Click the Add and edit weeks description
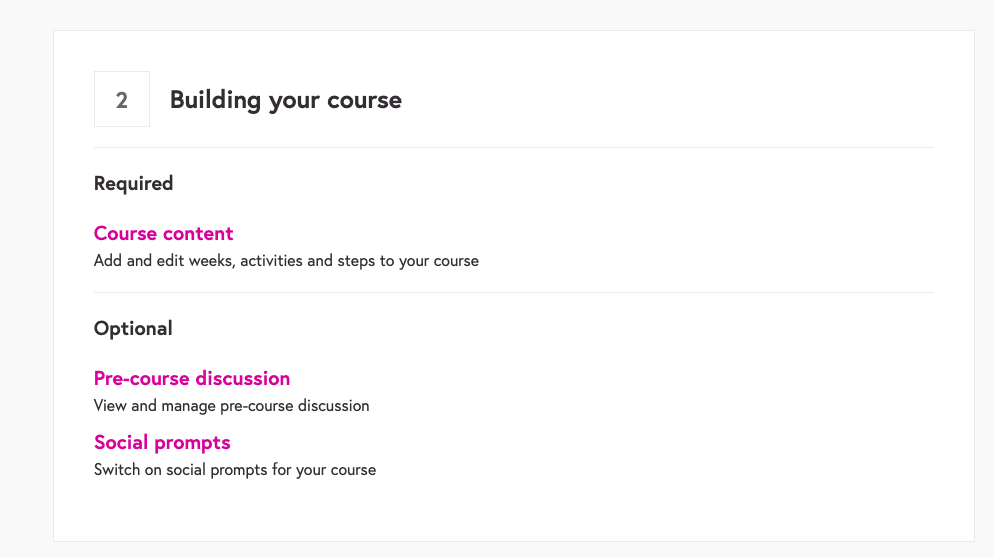Image resolution: width=994 pixels, height=558 pixels. point(286,262)
